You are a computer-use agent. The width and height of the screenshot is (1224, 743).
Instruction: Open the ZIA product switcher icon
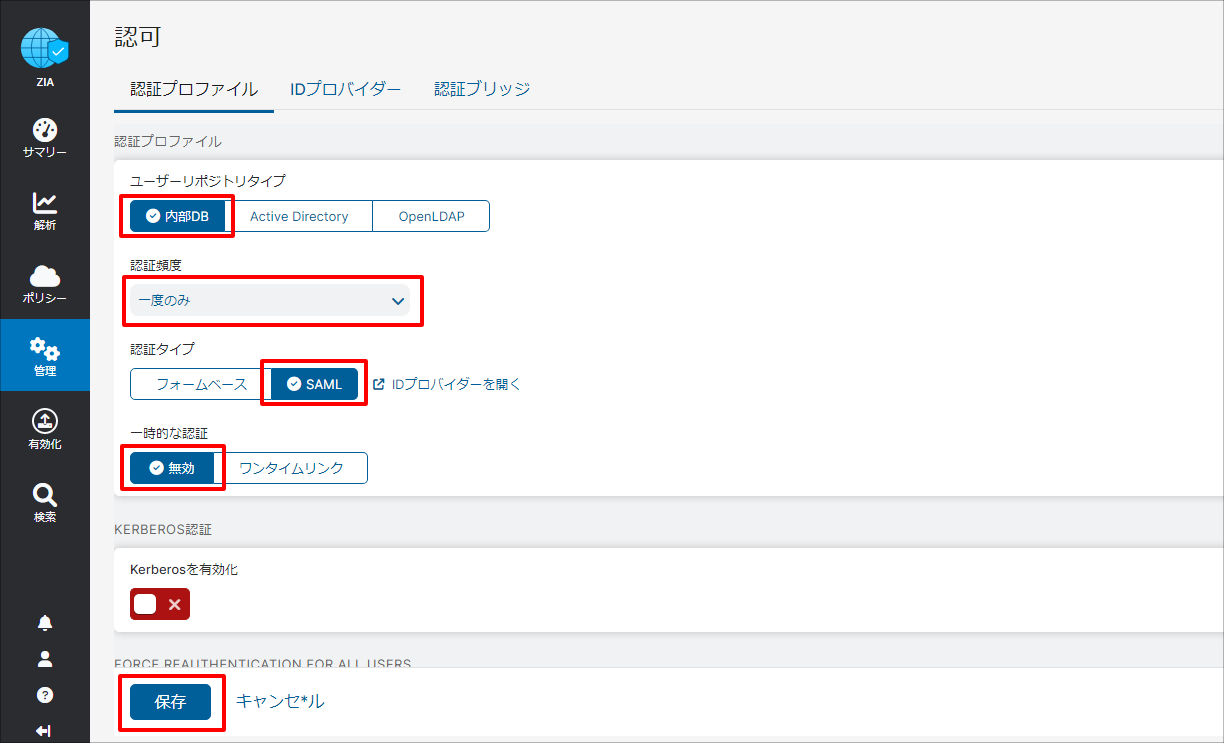[x=44, y=45]
